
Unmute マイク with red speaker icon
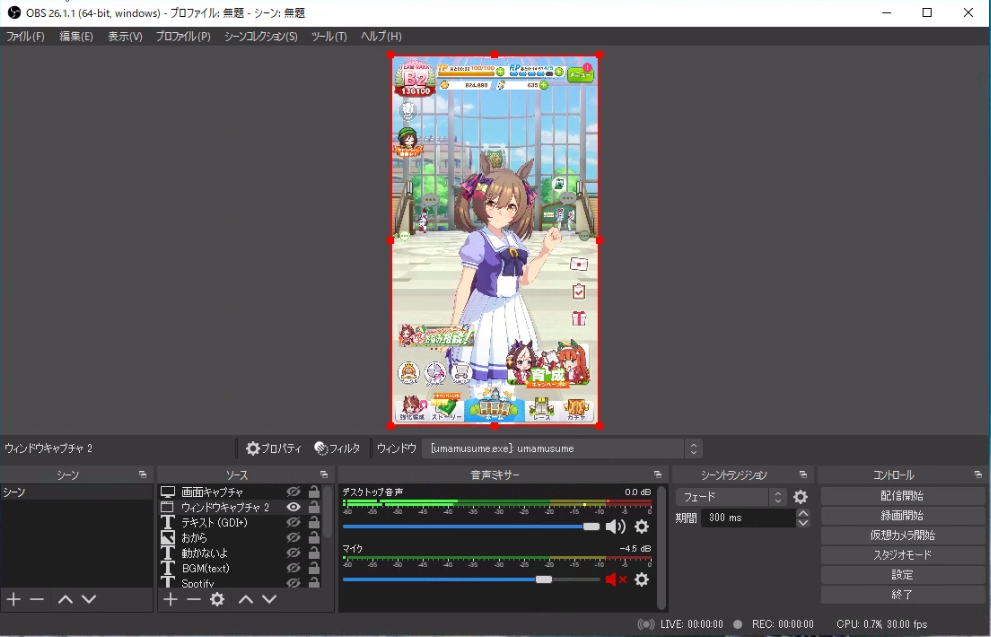(x=616, y=579)
